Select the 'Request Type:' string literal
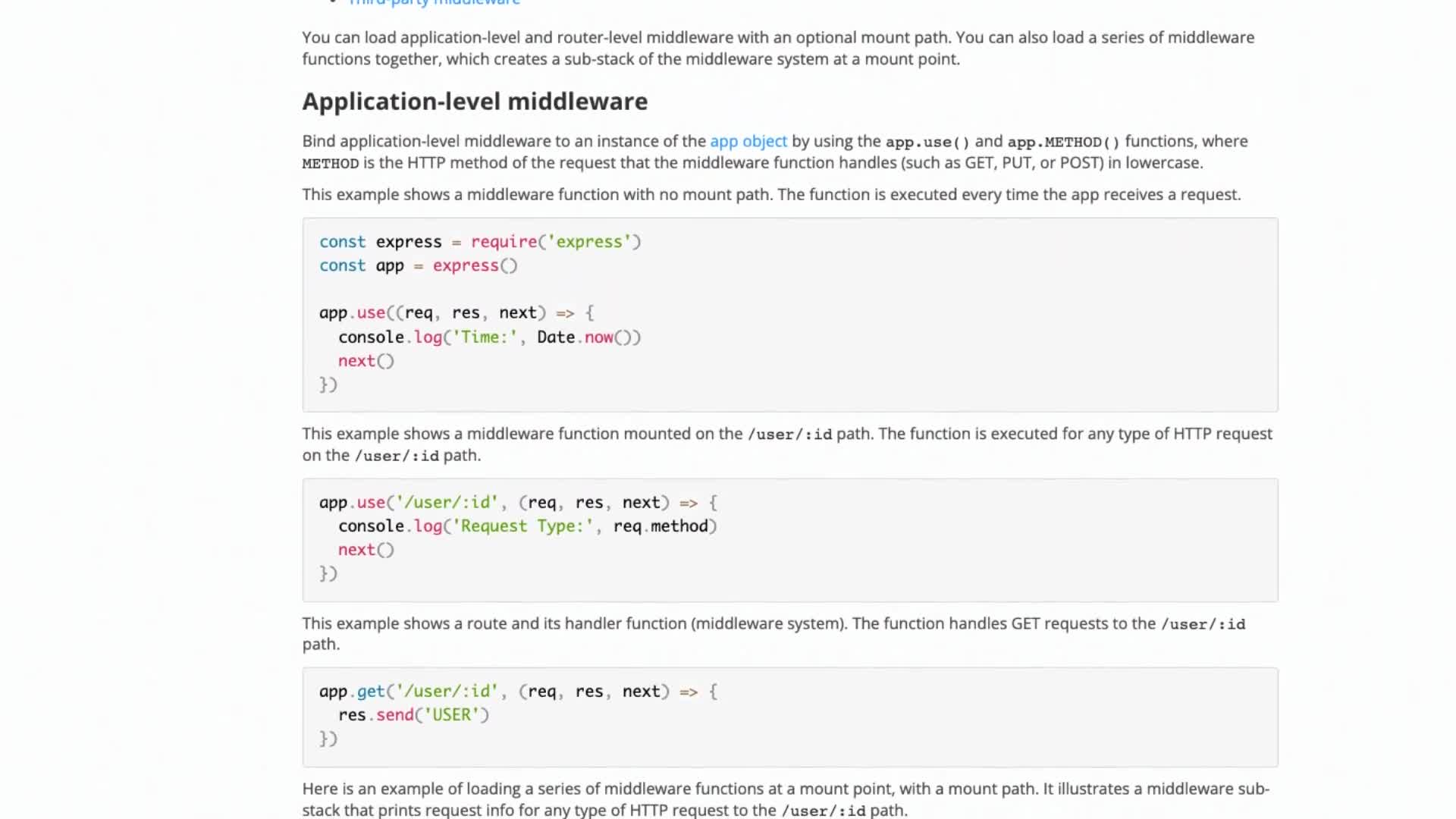The height and width of the screenshot is (819, 1456). 522,526
